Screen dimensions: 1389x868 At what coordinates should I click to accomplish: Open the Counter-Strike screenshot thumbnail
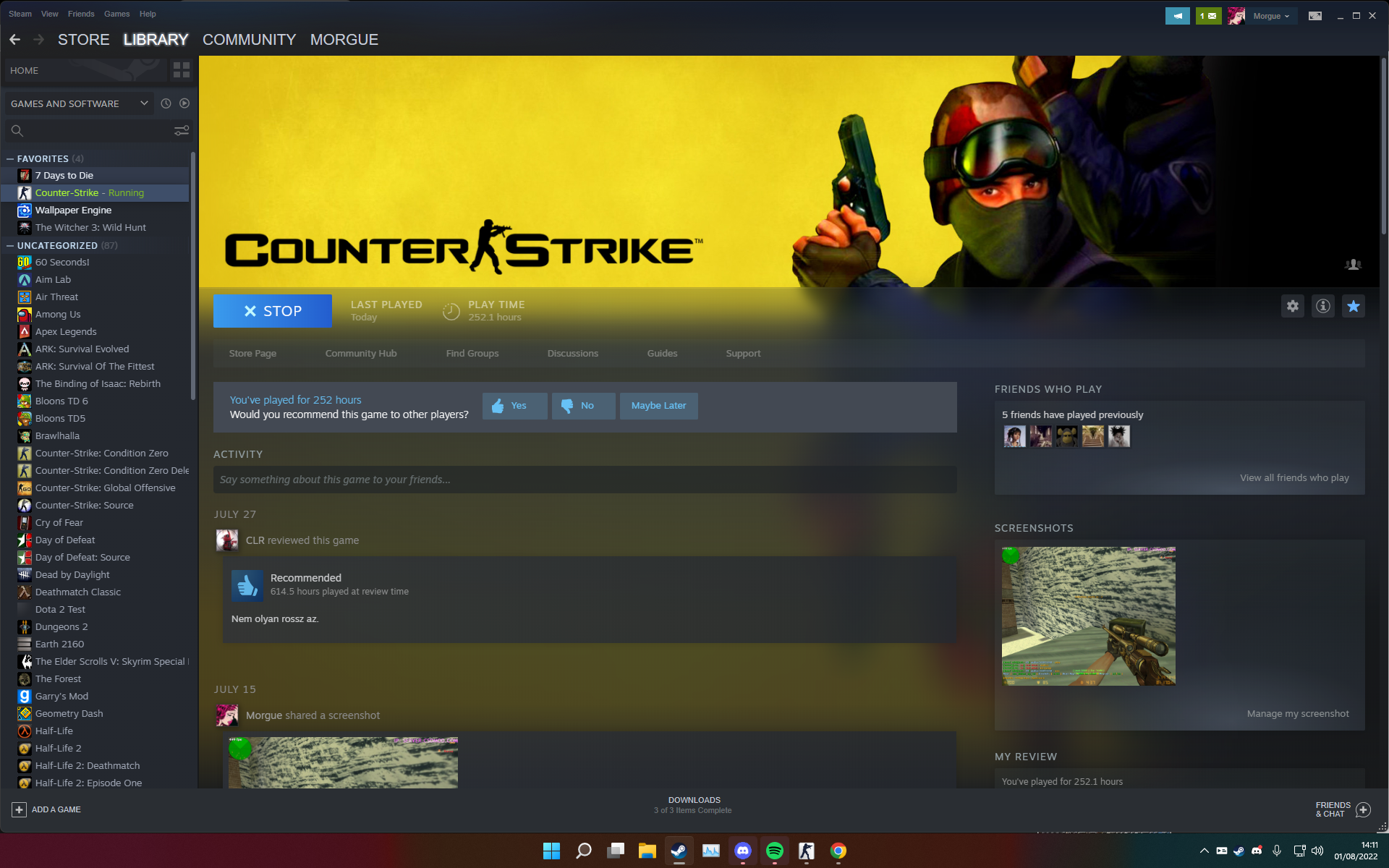pyautogui.click(x=1088, y=616)
